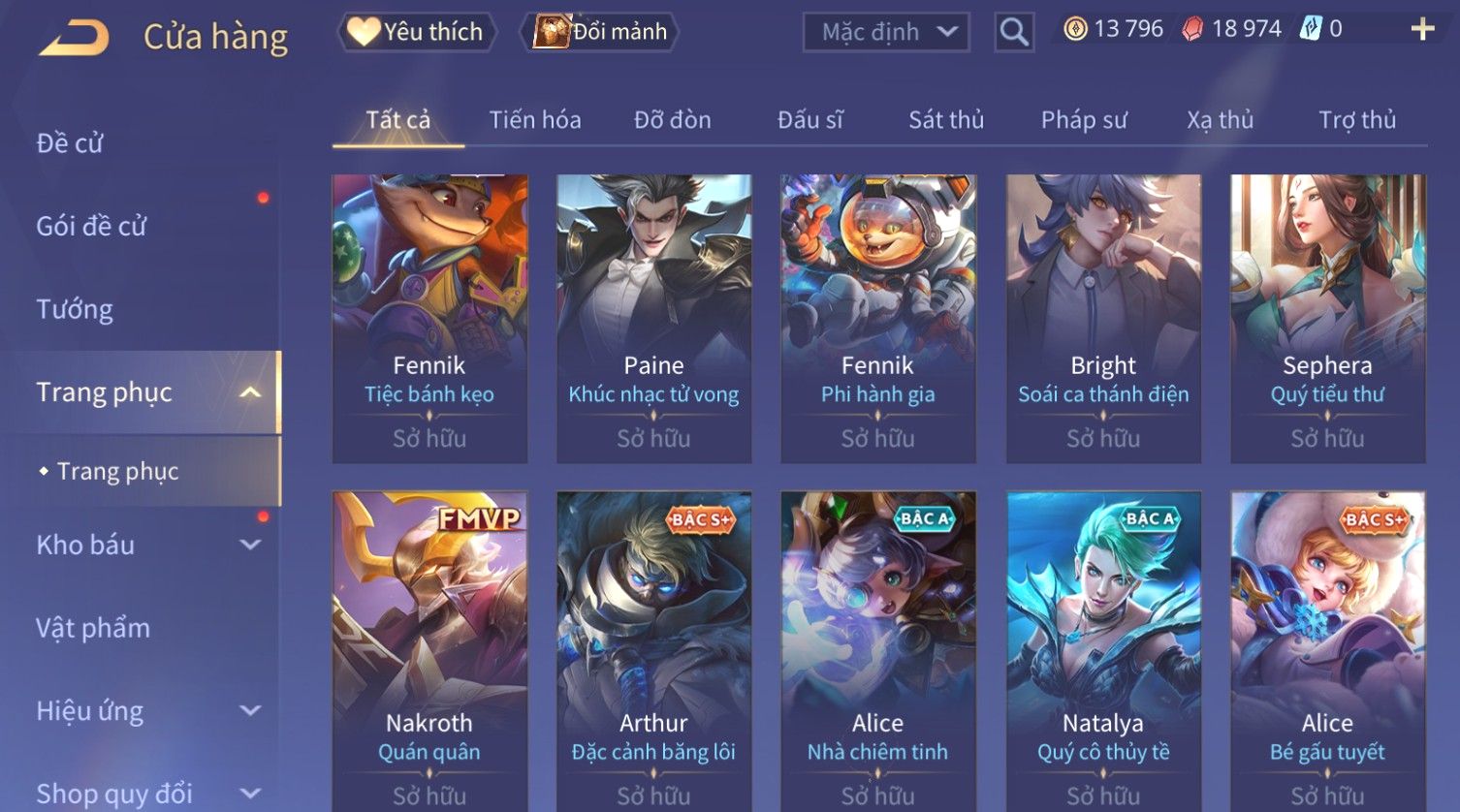
Task: Tap the red ruby currency icon
Action: point(1192,30)
